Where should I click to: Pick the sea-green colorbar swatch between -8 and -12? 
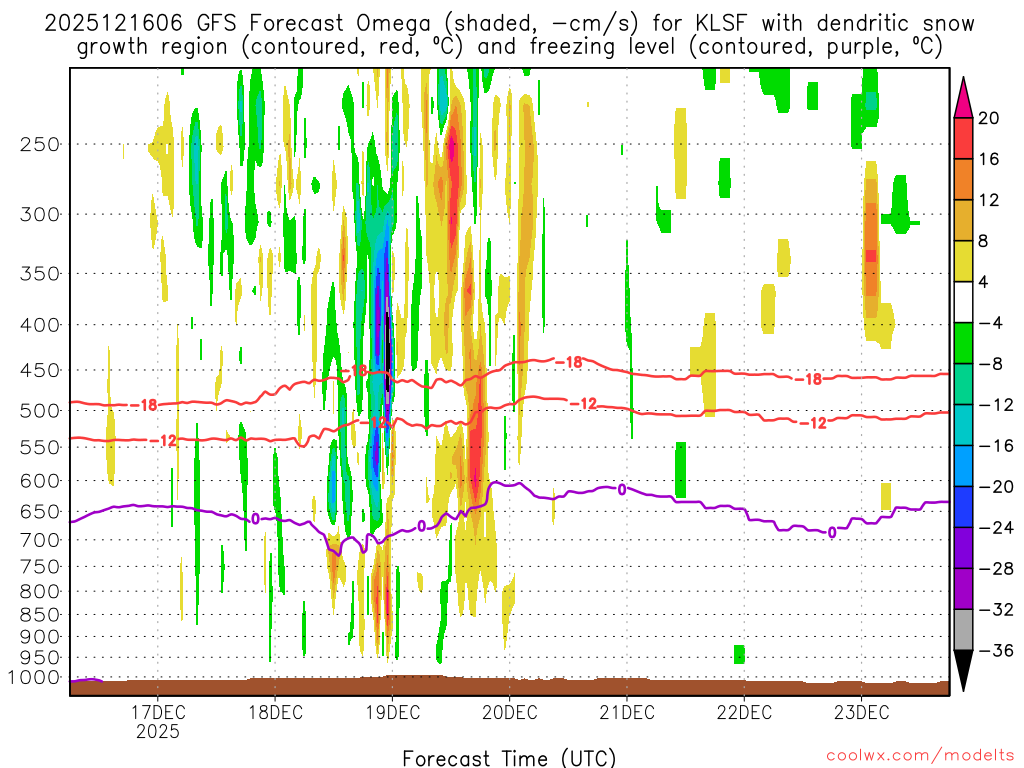point(963,385)
